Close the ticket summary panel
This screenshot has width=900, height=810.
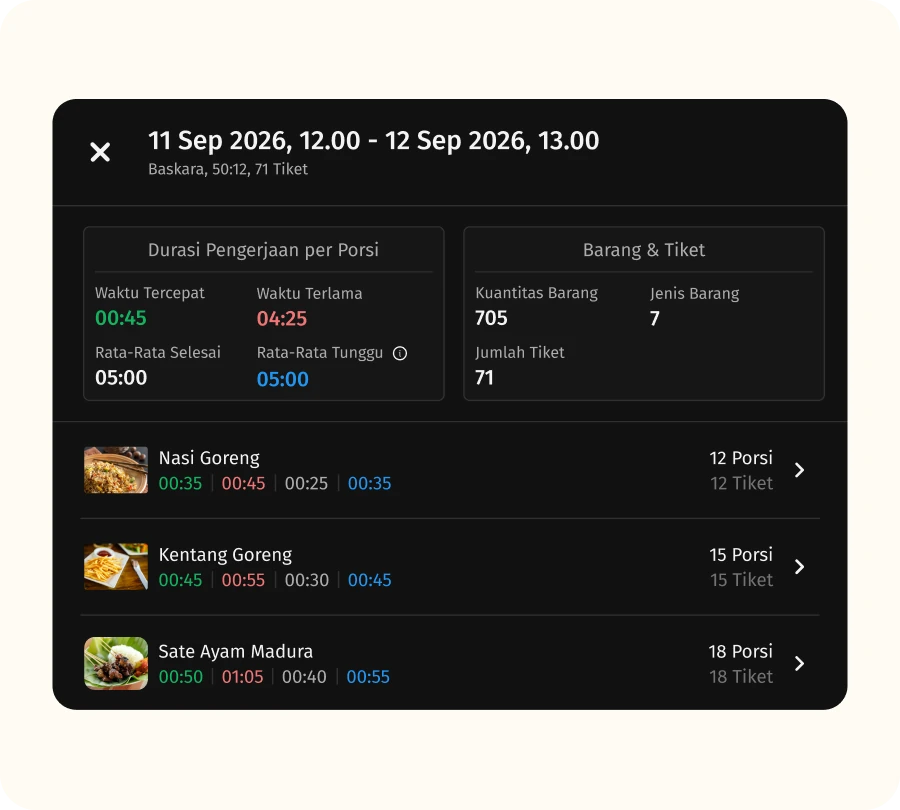tap(100, 152)
